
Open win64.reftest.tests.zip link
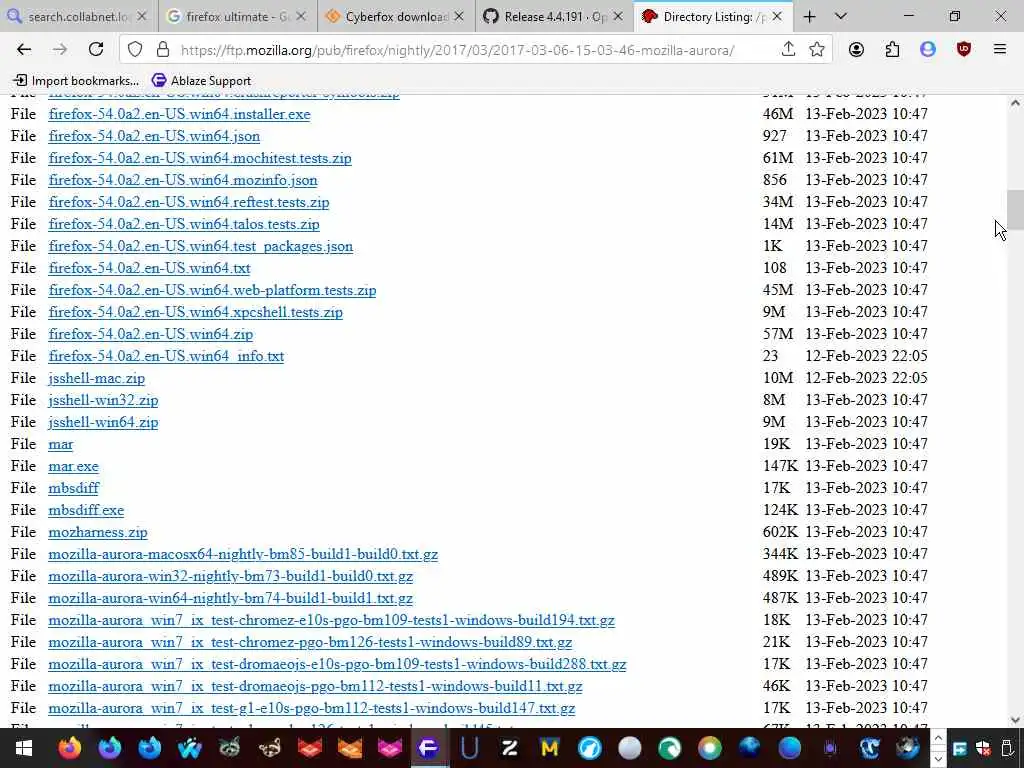tap(189, 202)
